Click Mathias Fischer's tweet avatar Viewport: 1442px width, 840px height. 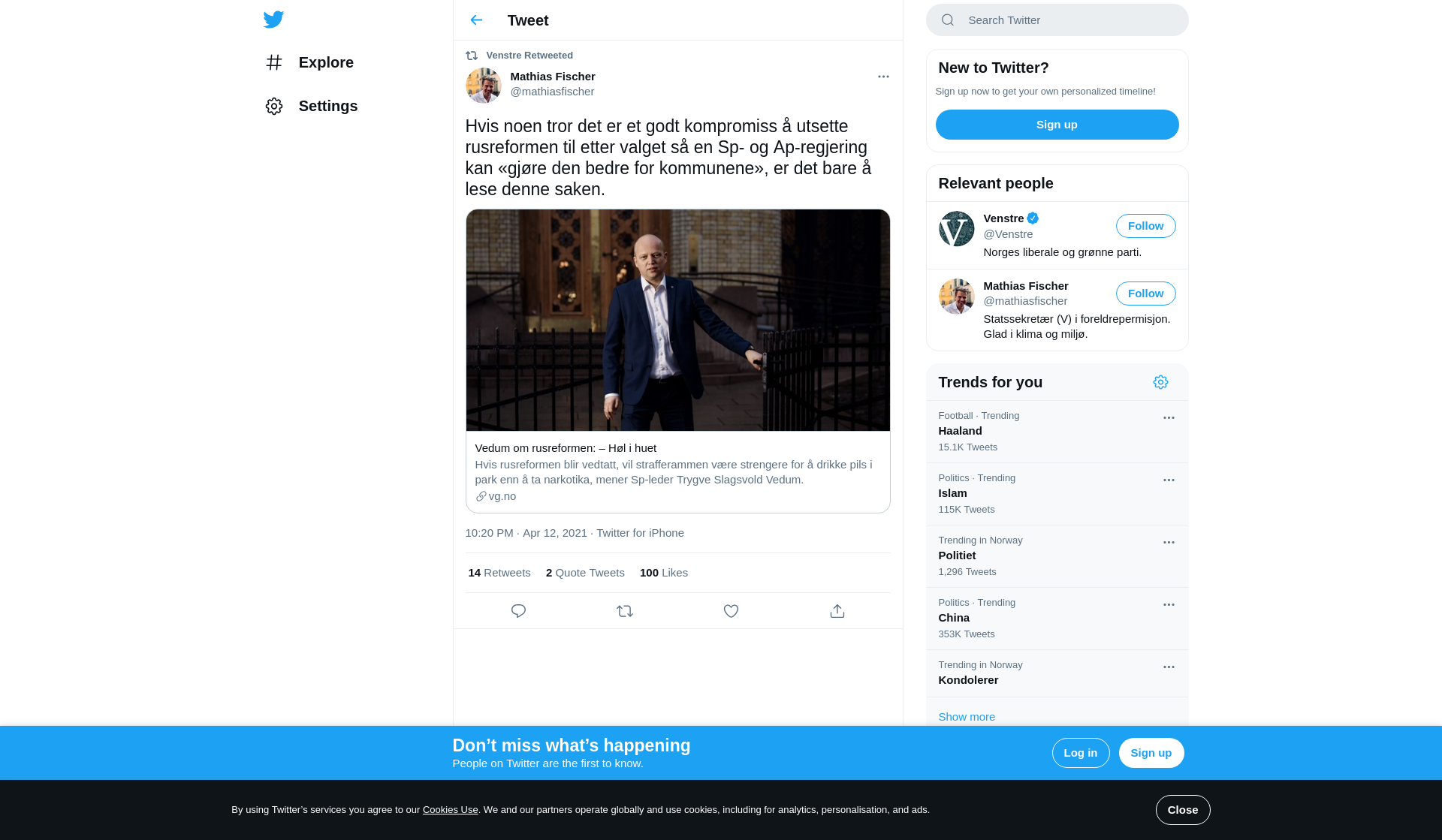click(483, 86)
